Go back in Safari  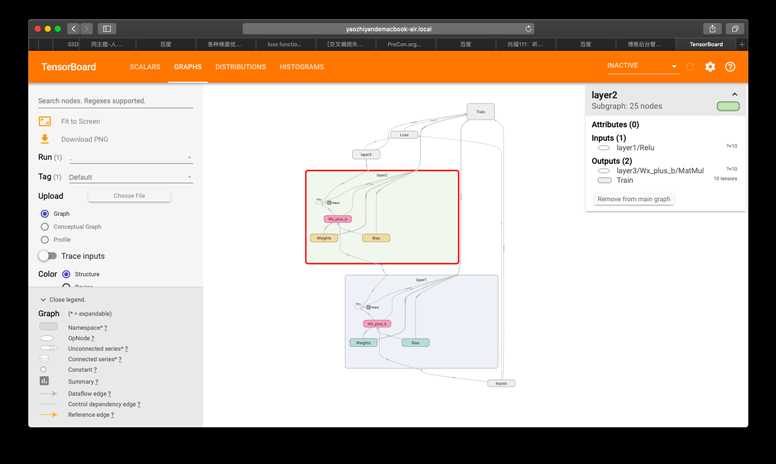tap(74, 29)
